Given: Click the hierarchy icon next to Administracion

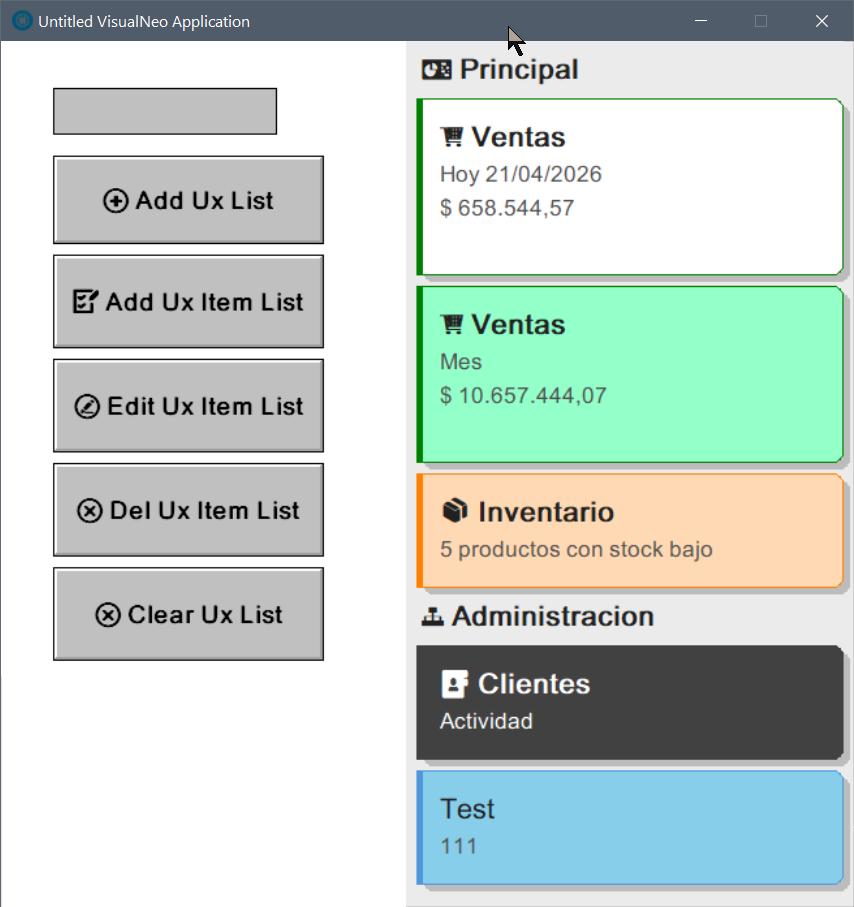Looking at the screenshot, I should 433,617.
